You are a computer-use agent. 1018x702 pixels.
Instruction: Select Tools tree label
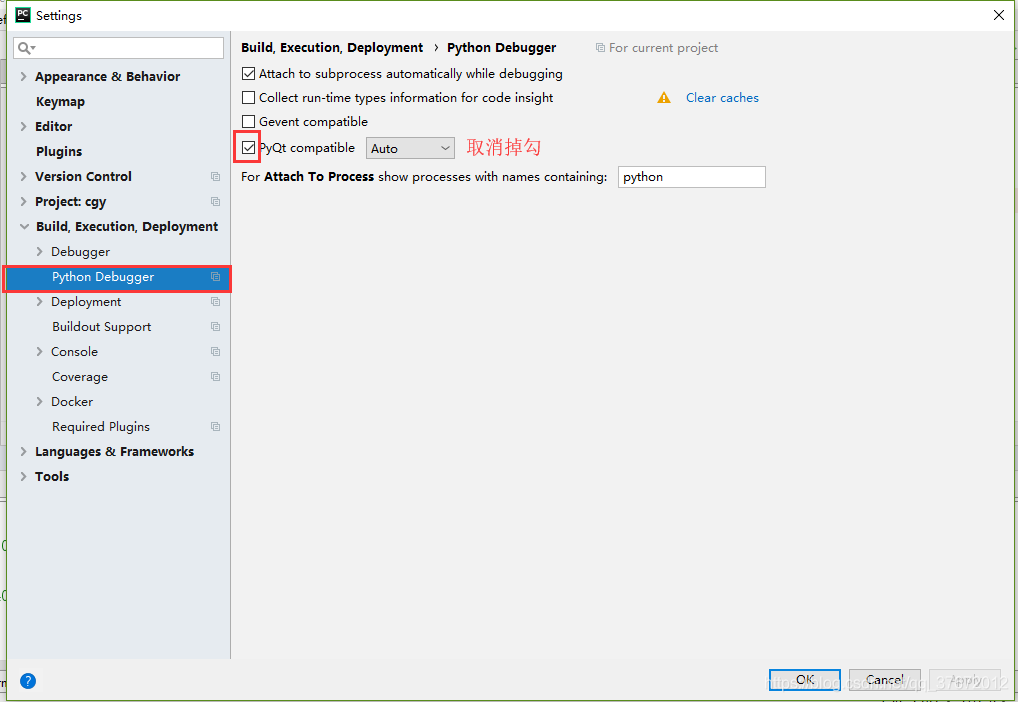[52, 477]
